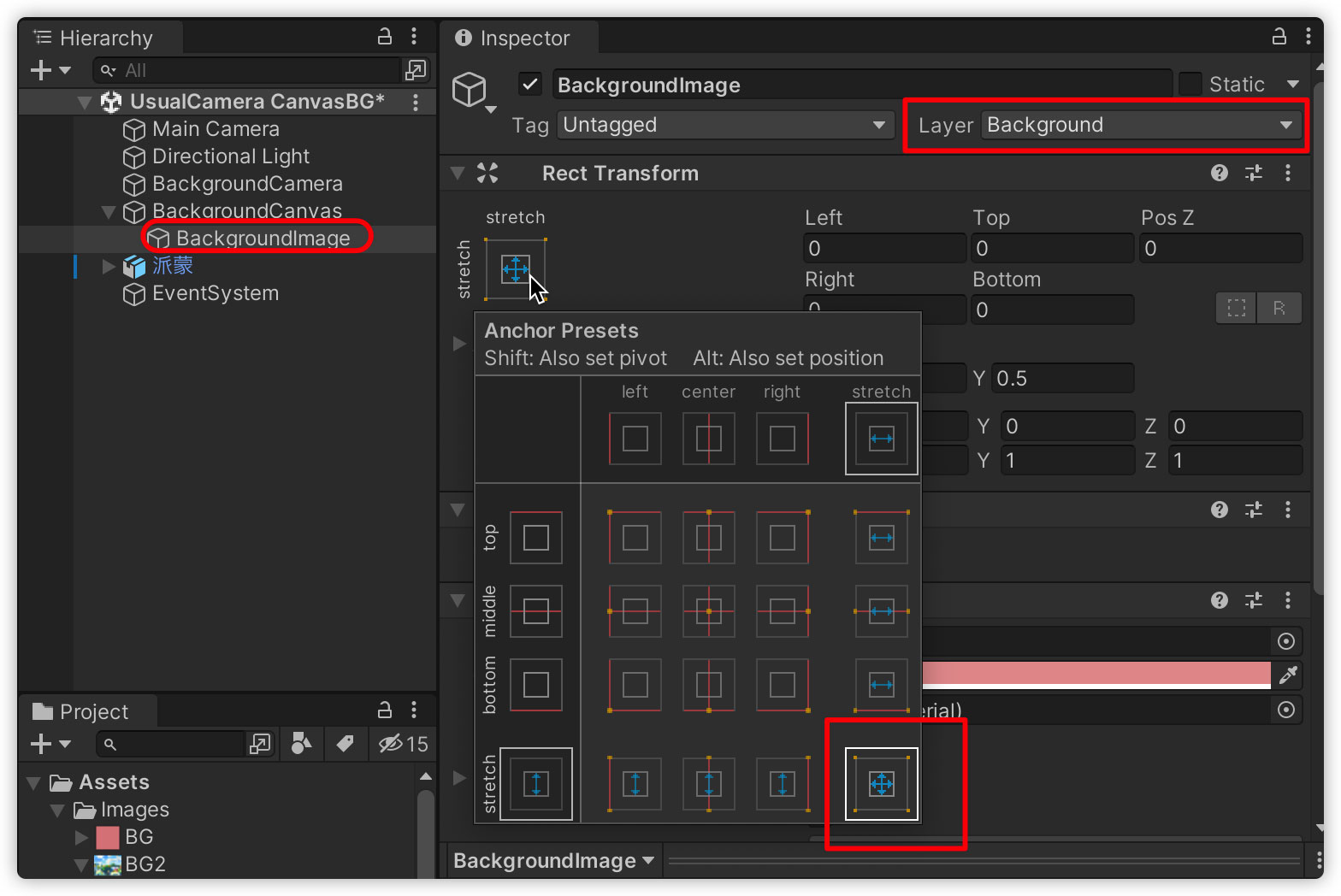
Task: Click the eyedropper color picker icon
Action: point(1287,675)
